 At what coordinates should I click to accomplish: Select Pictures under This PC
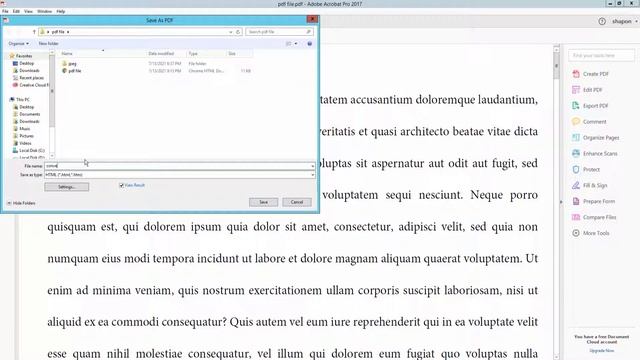(23, 136)
